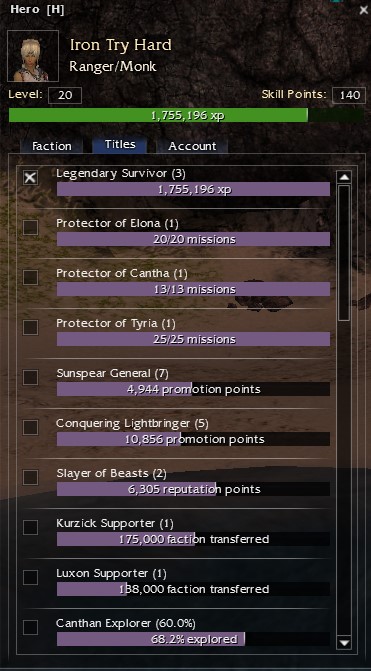
Task: Check the Protector of Cantha title
Action: (30, 277)
